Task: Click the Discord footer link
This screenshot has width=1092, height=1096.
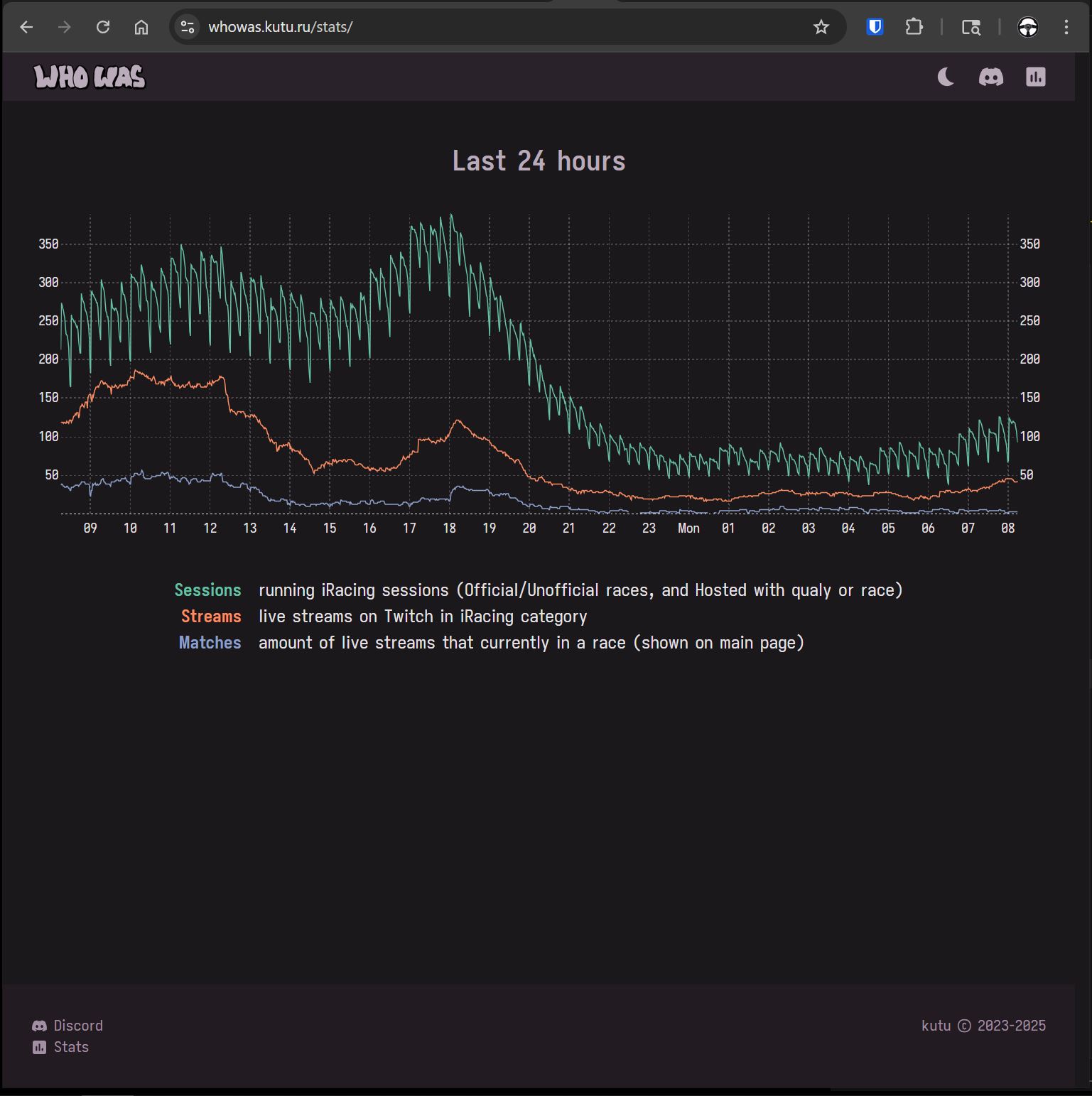Action: pos(77,1025)
